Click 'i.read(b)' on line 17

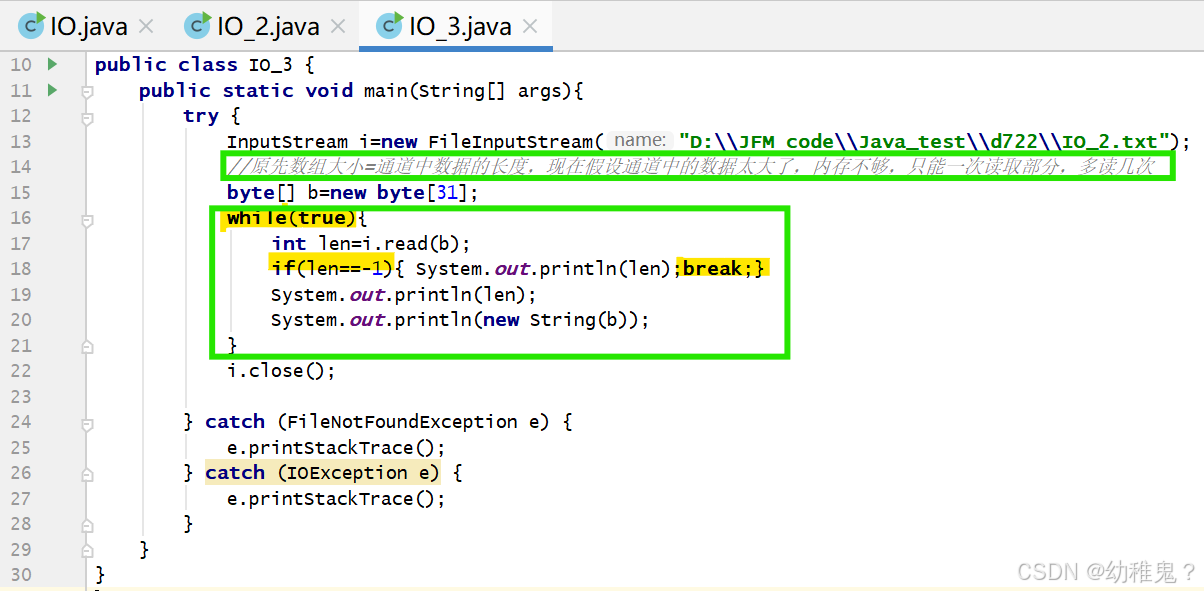coord(412,244)
